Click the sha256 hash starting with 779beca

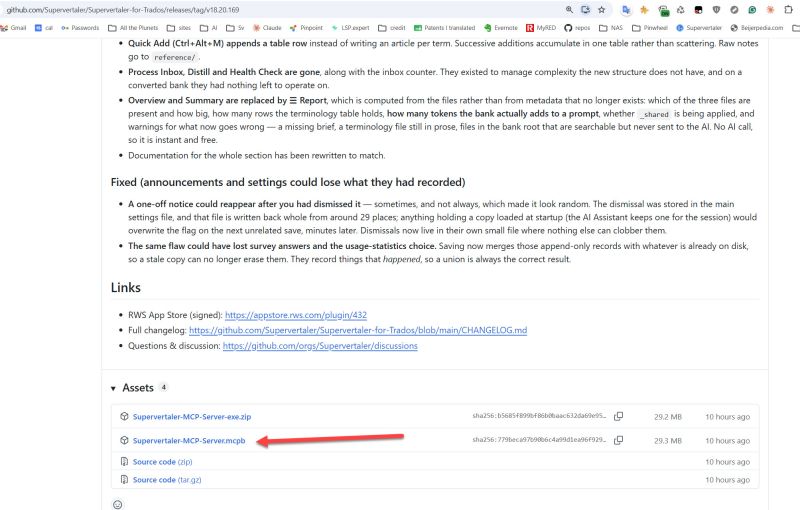(539, 440)
